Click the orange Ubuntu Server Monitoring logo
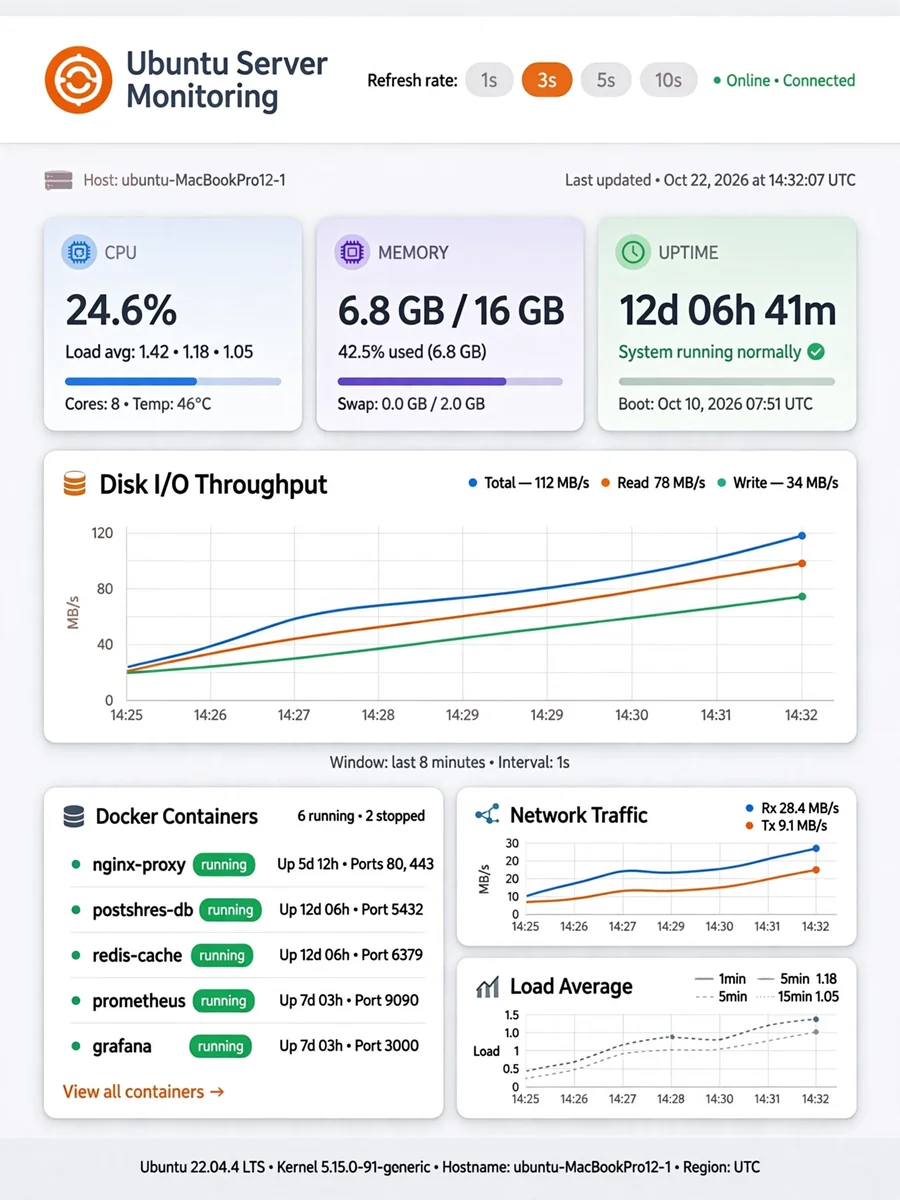 pyautogui.click(x=78, y=80)
